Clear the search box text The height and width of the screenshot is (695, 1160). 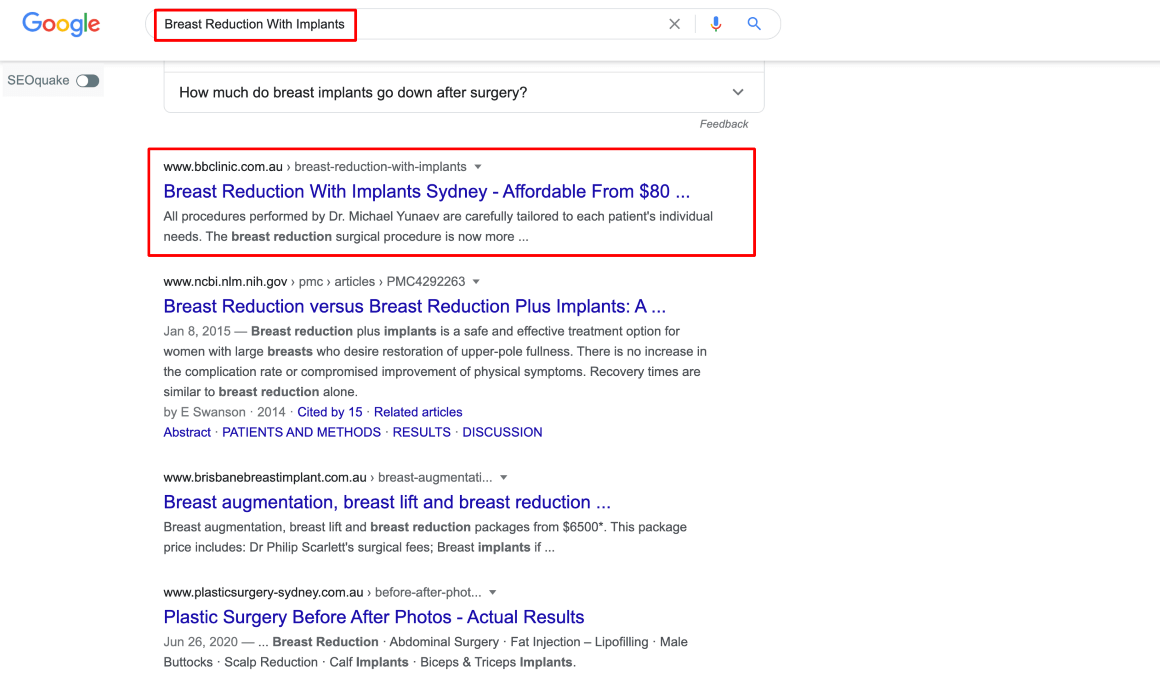tap(674, 24)
